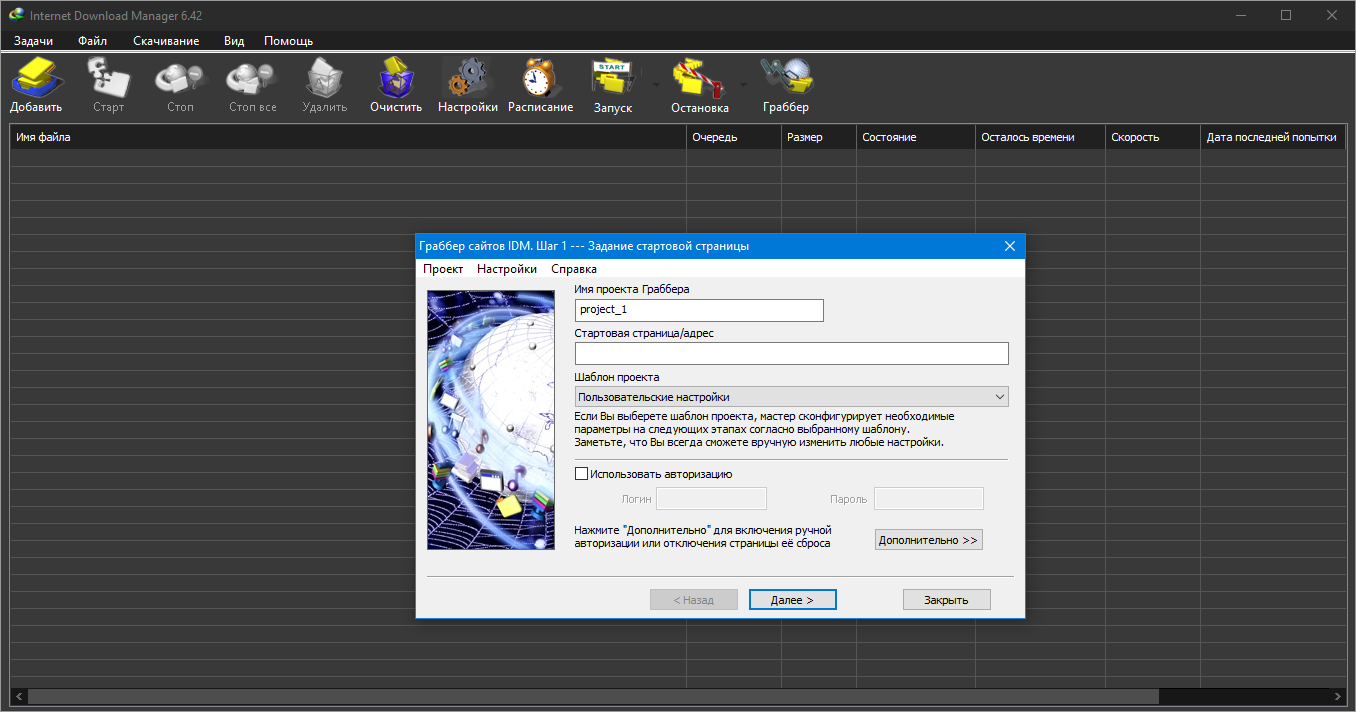Open the Скачивание menu
1356x712 pixels.
[x=166, y=41]
